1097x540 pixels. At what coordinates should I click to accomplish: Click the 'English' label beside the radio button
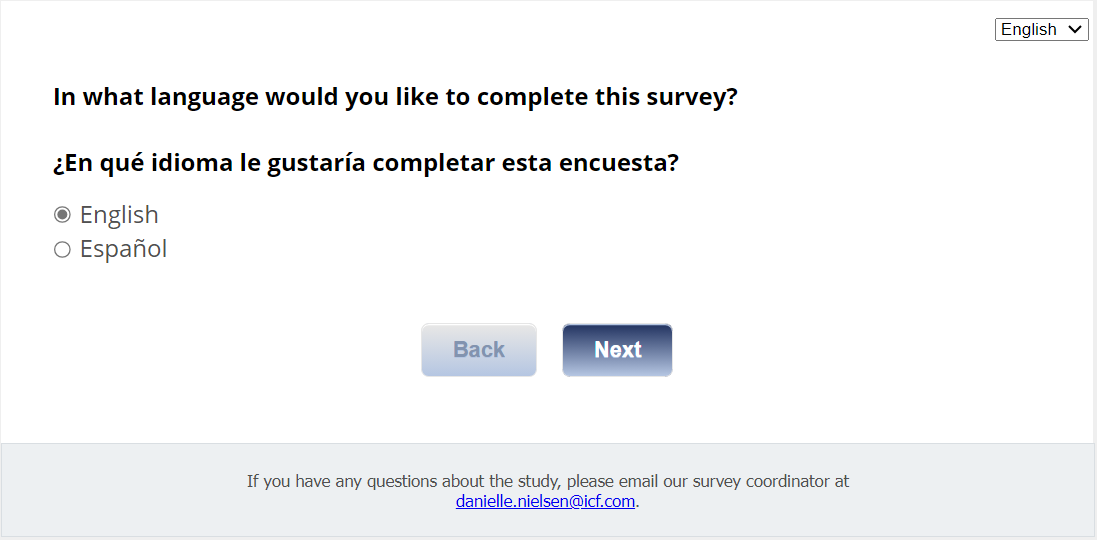click(x=119, y=215)
